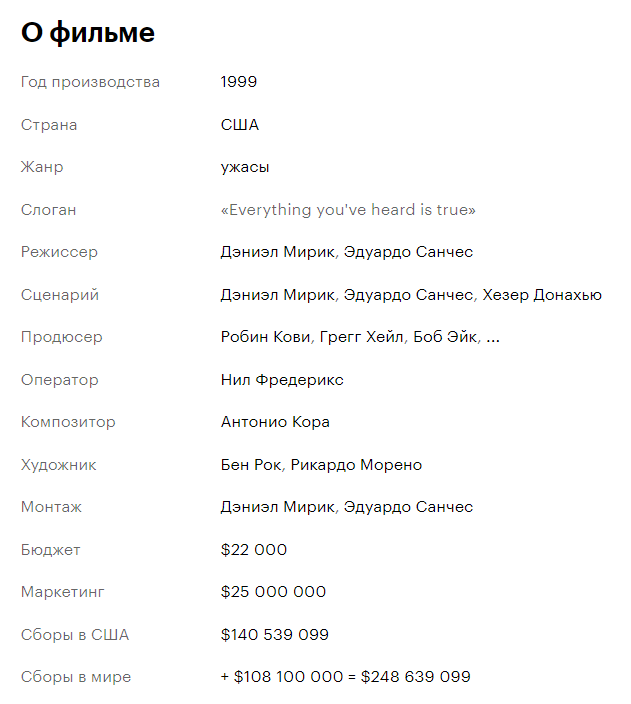Click the США country link
Screen dimensions: 631x704
(x=239, y=125)
